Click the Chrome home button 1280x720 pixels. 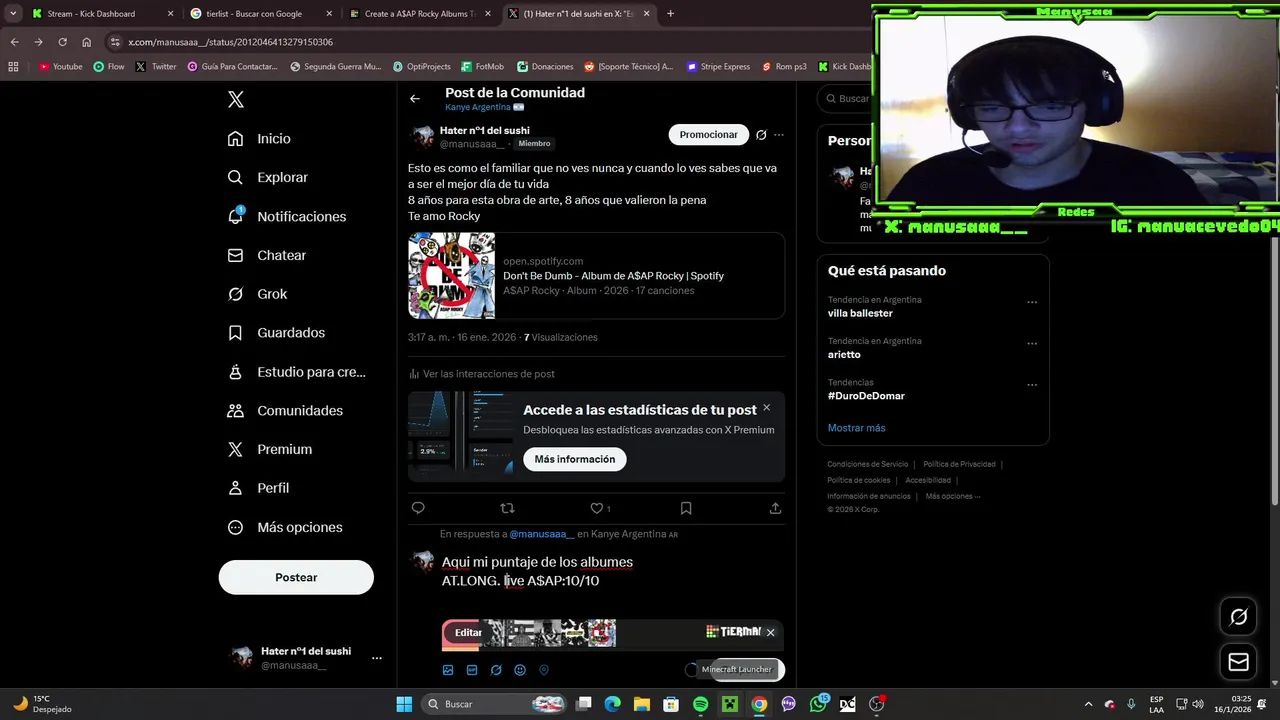[x=87, y=42]
